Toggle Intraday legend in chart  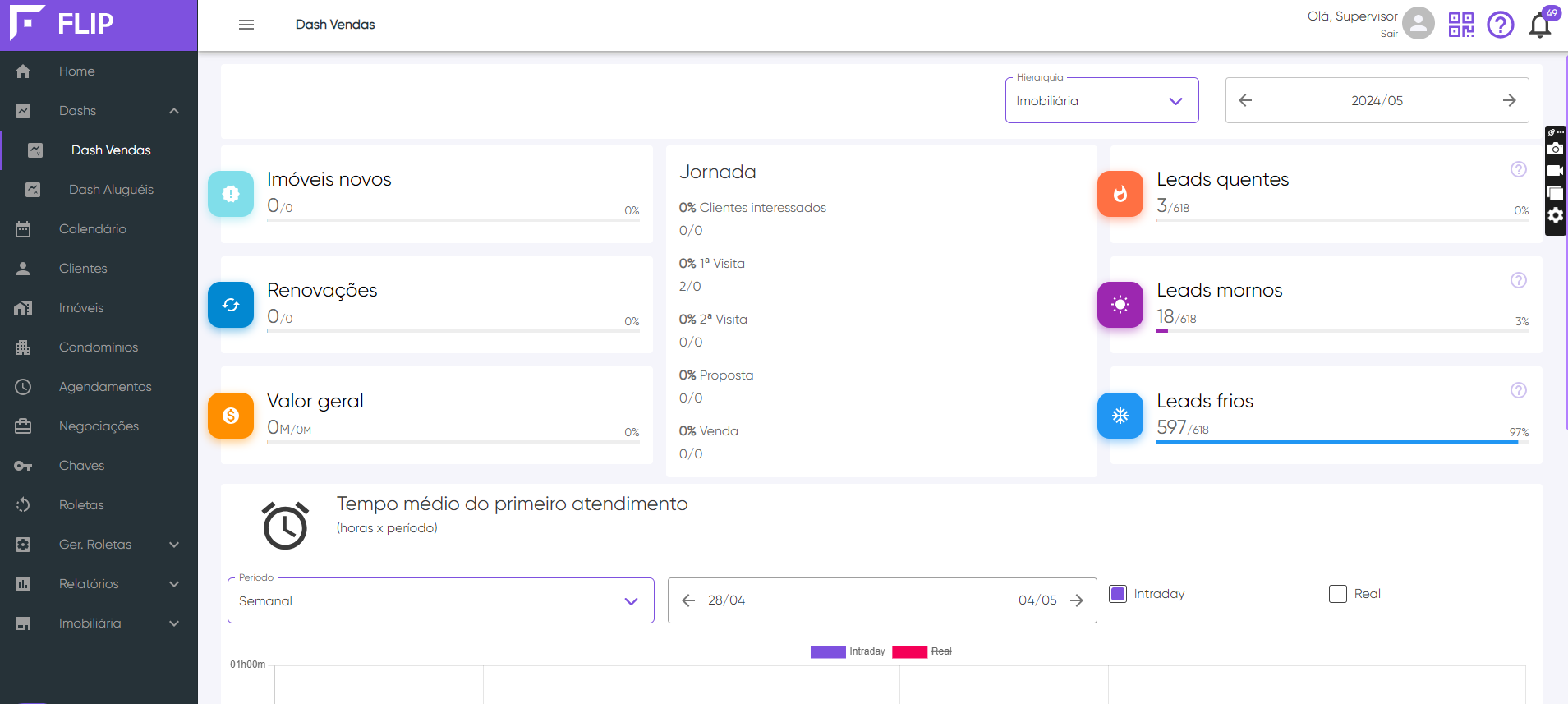pyautogui.click(x=848, y=651)
